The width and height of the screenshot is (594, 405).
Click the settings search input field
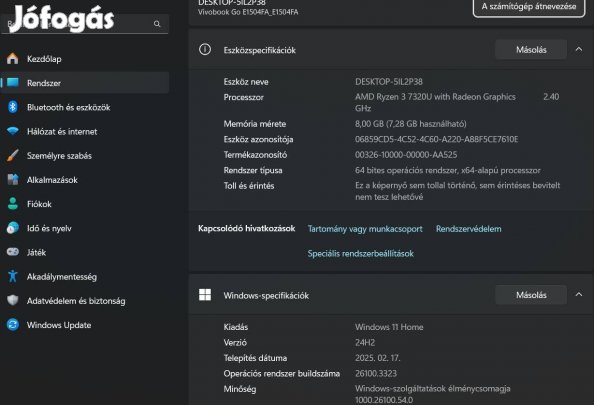(x=85, y=23)
